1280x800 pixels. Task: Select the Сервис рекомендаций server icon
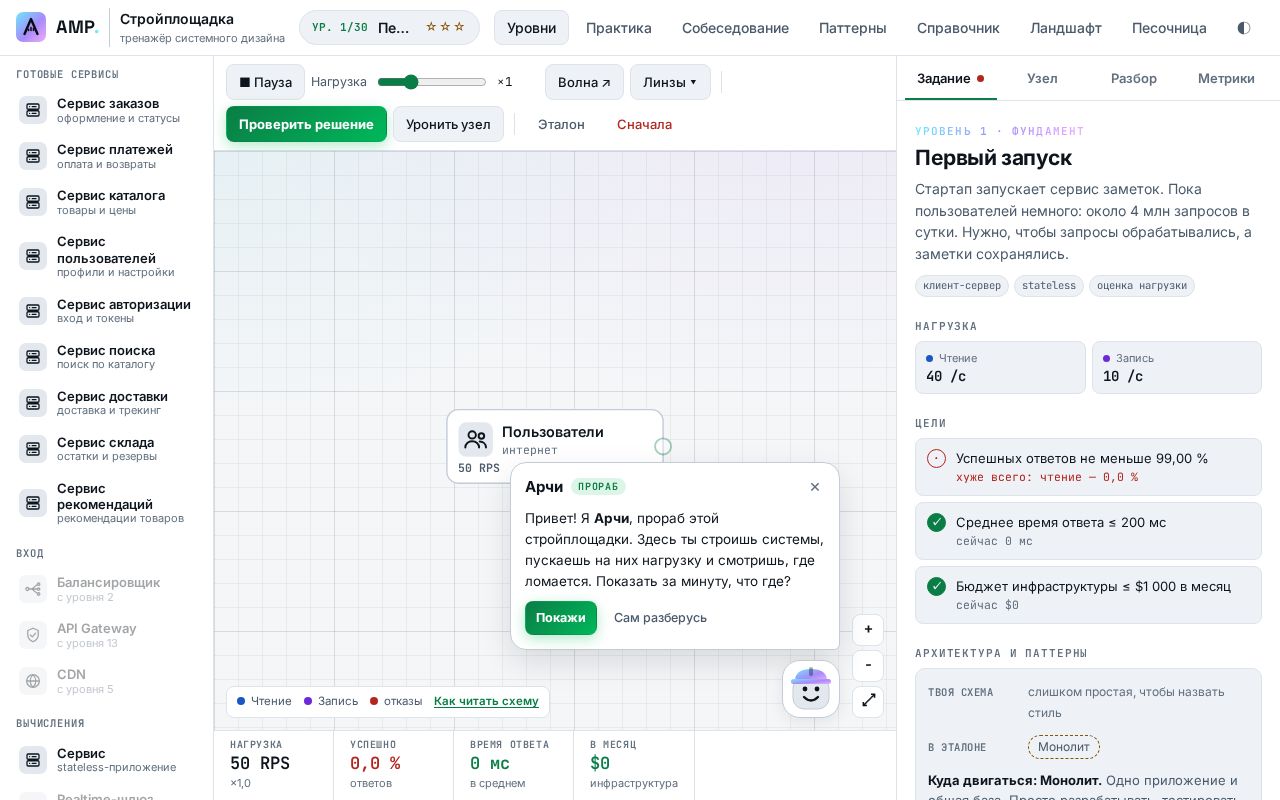pos(33,503)
